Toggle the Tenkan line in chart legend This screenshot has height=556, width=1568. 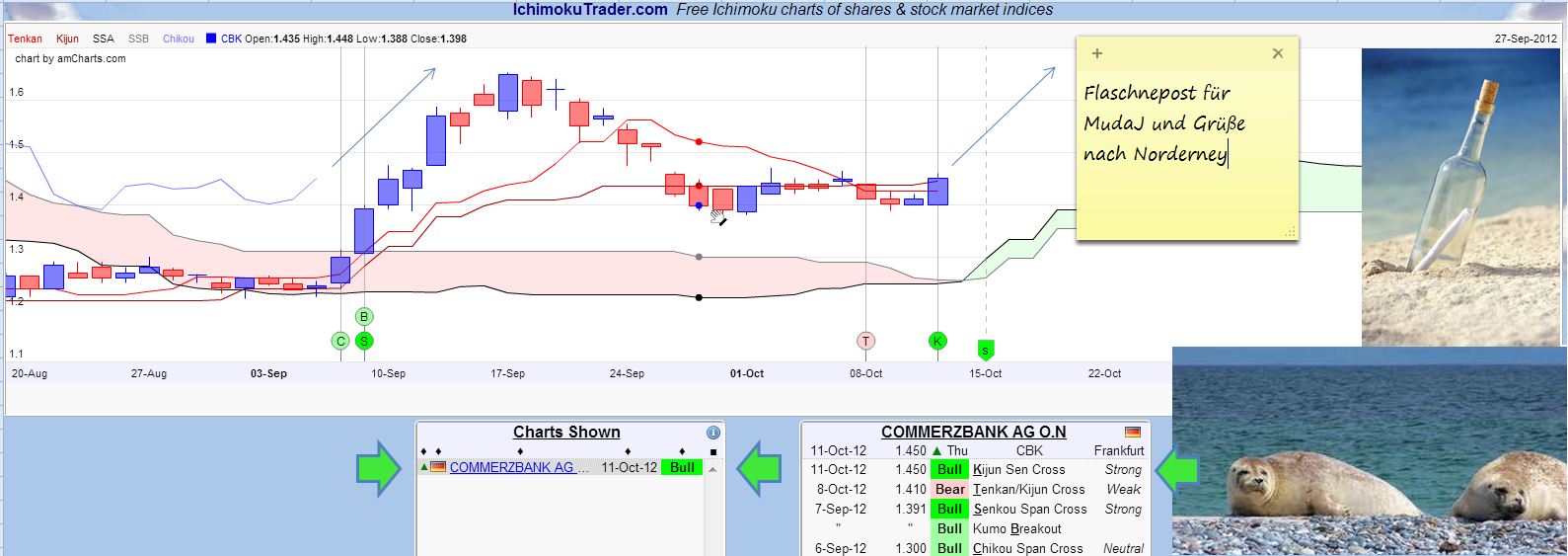coord(25,39)
